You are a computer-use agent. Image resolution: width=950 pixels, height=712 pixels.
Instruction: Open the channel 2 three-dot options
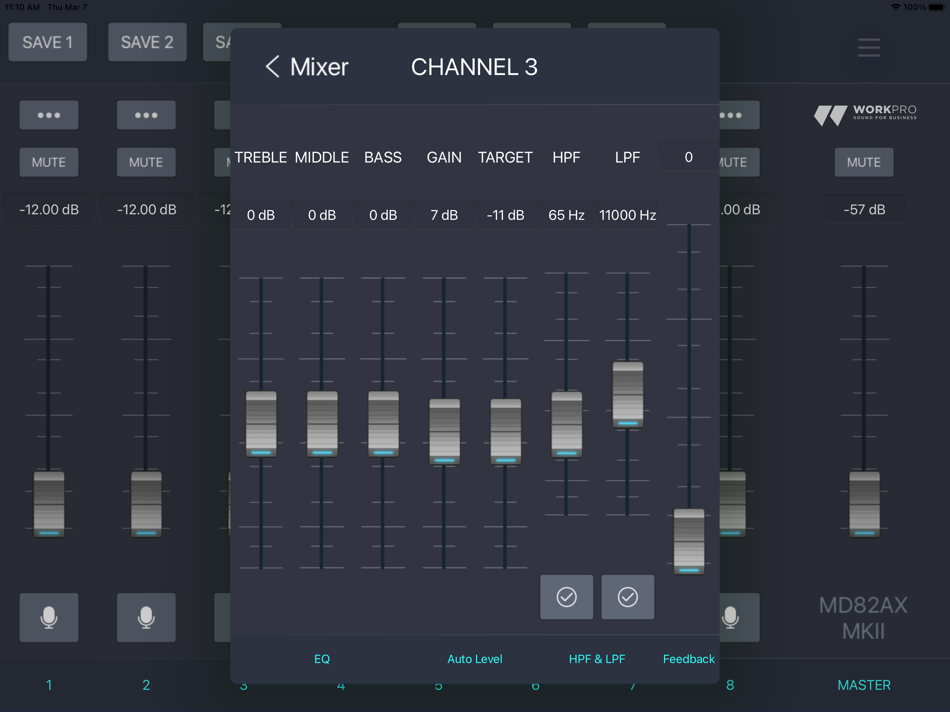pos(146,115)
